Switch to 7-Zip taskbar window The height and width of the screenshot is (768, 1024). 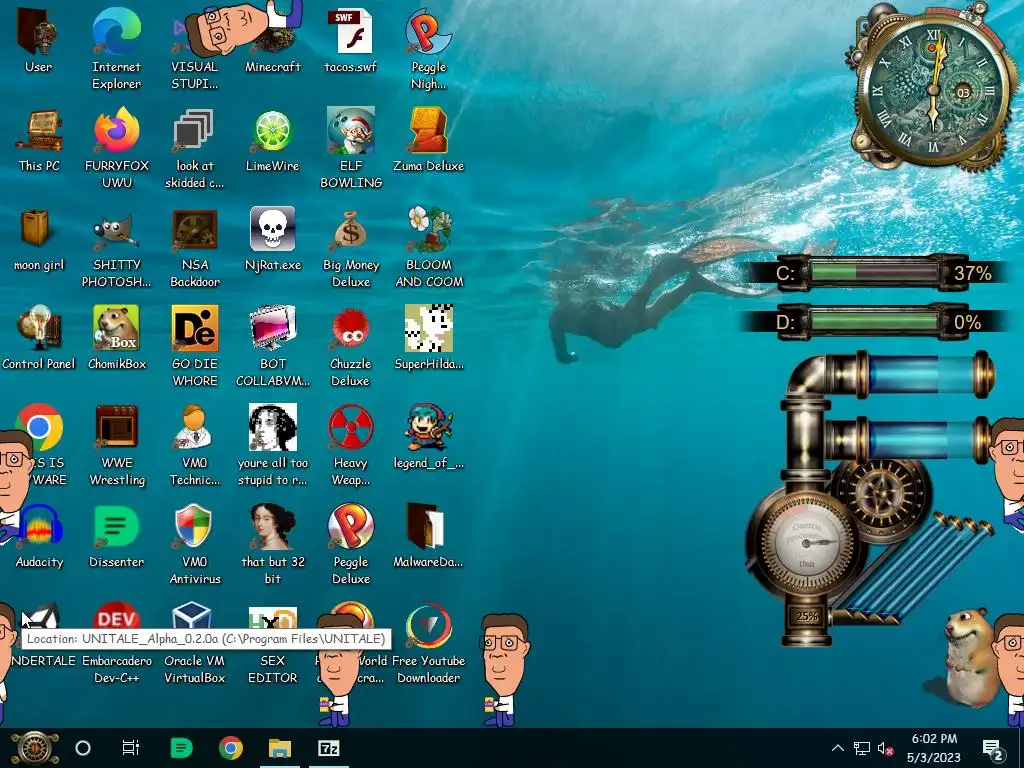[328, 748]
